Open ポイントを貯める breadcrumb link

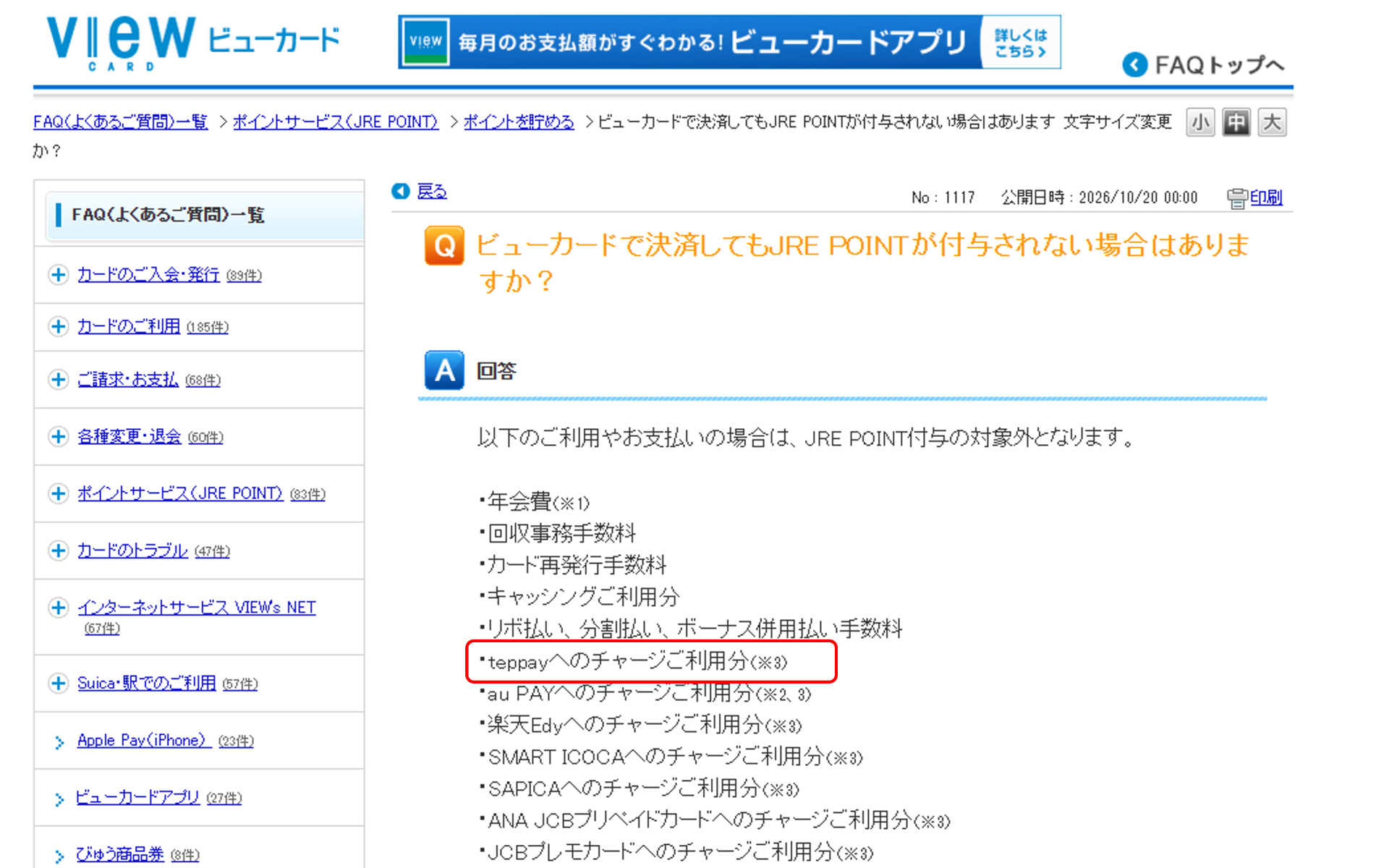pyautogui.click(x=519, y=122)
